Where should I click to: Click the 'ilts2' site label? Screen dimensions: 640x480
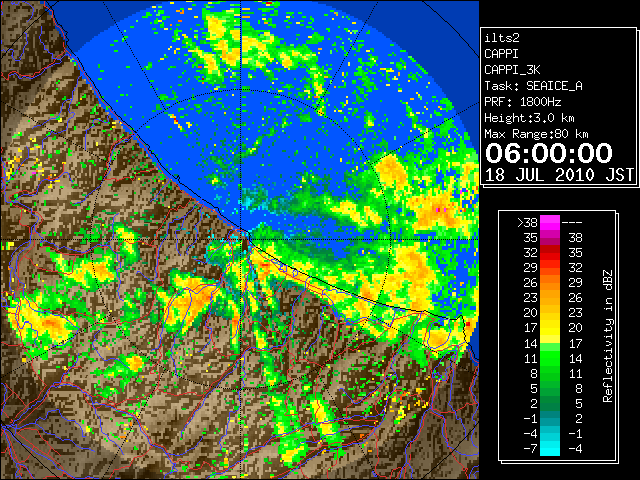pos(502,38)
